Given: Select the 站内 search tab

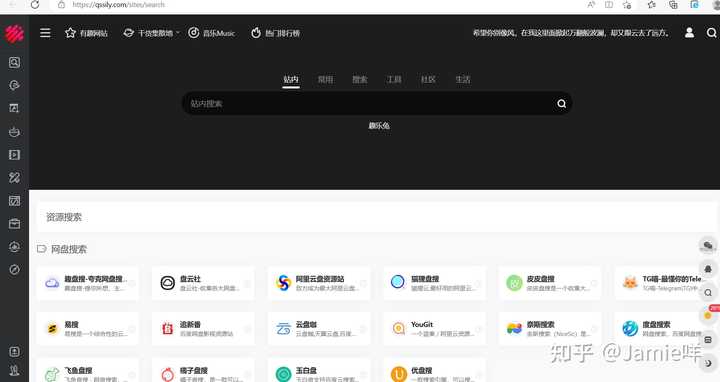Looking at the screenshot, I should pyautogui.click(x=291, y=79).
